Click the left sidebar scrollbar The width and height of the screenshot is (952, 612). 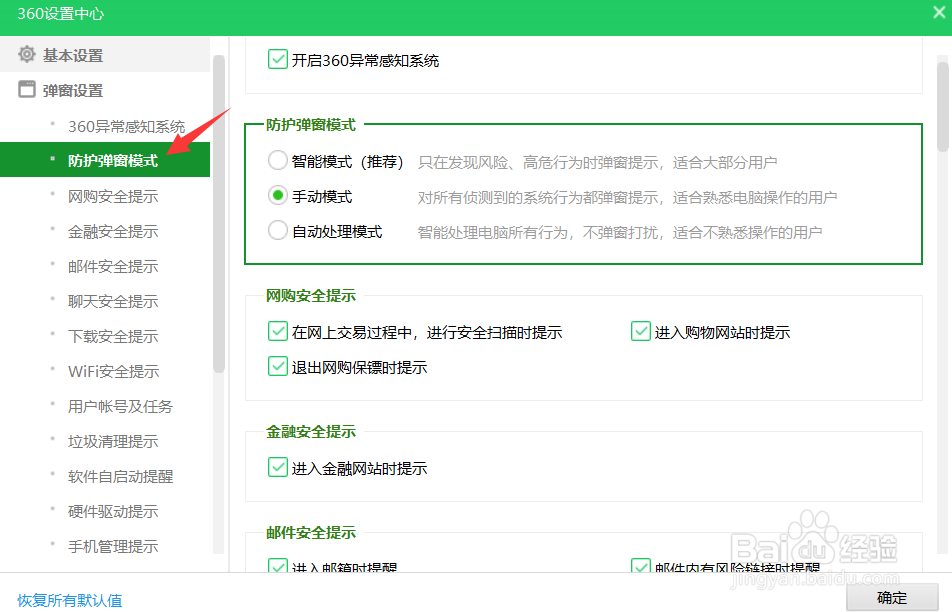219,213
